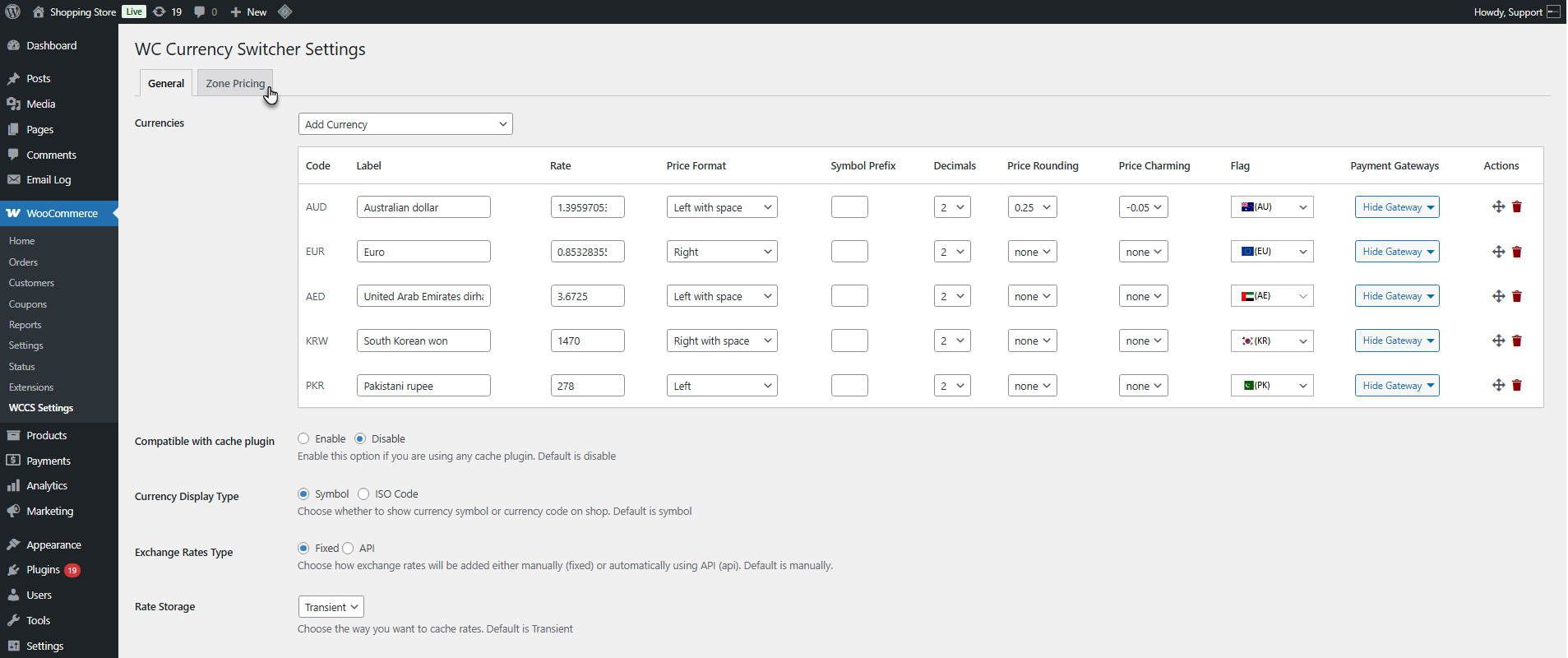Delete the South Korean won row
The image size is (1568, 658).
tap(1517, 341)
